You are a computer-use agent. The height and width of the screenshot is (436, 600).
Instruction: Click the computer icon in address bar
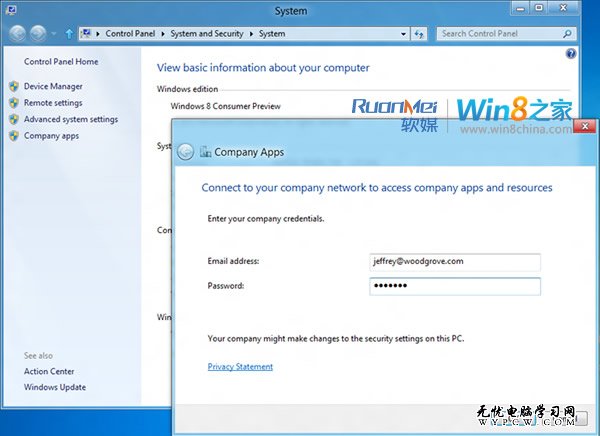point(86,33)
